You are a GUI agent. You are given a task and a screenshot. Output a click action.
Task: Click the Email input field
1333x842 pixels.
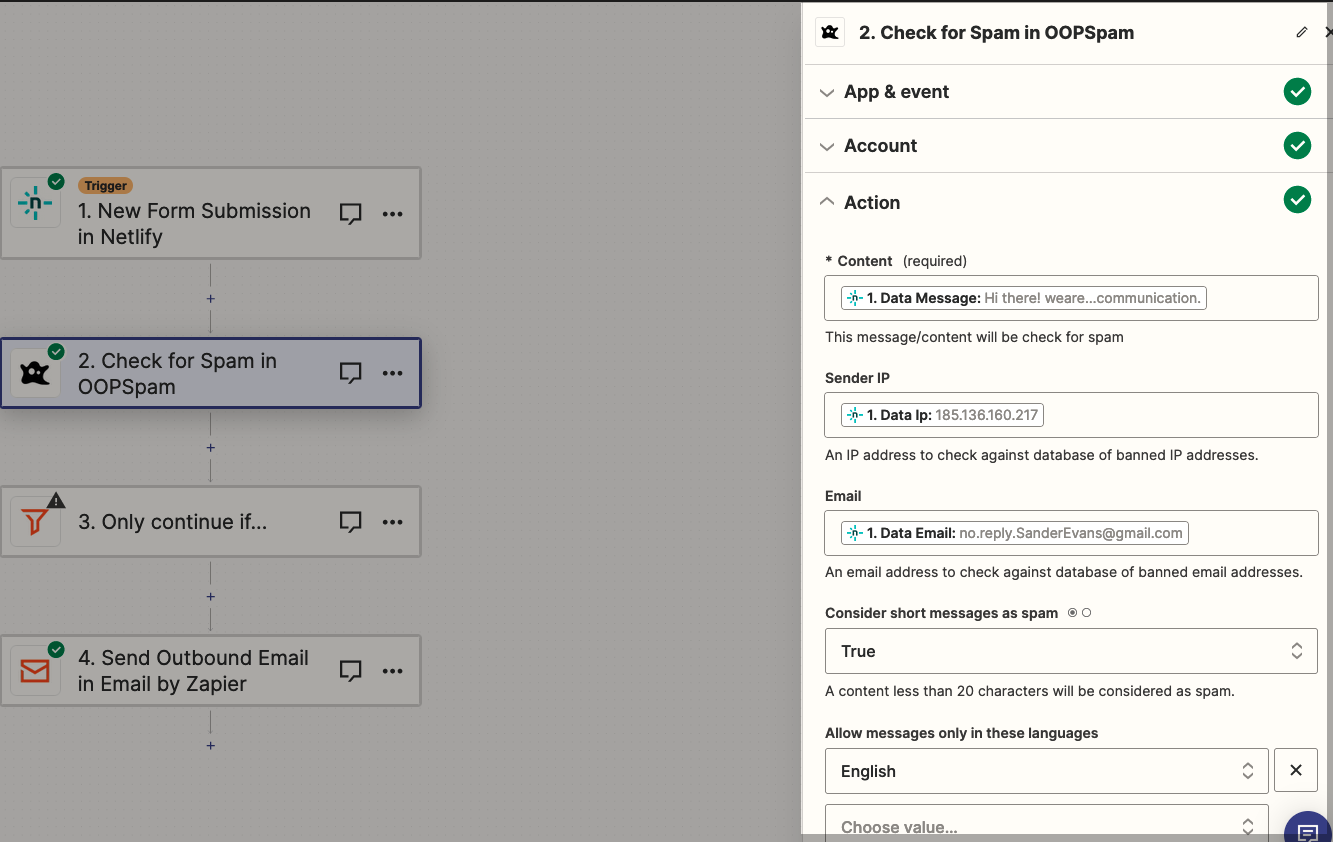coord(1071,533)
